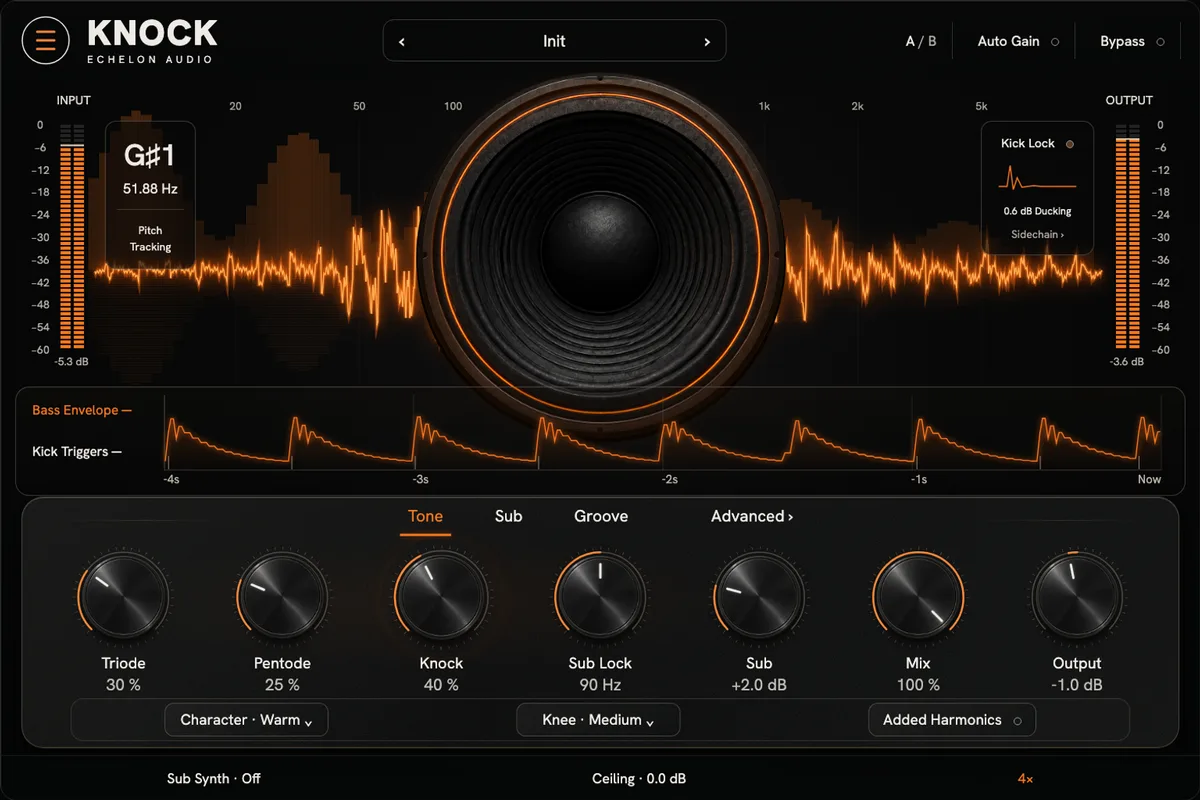Viewport: 1200px width, 800px height.
Task: Click the Mix 100 % value
Action: point(918,685)
